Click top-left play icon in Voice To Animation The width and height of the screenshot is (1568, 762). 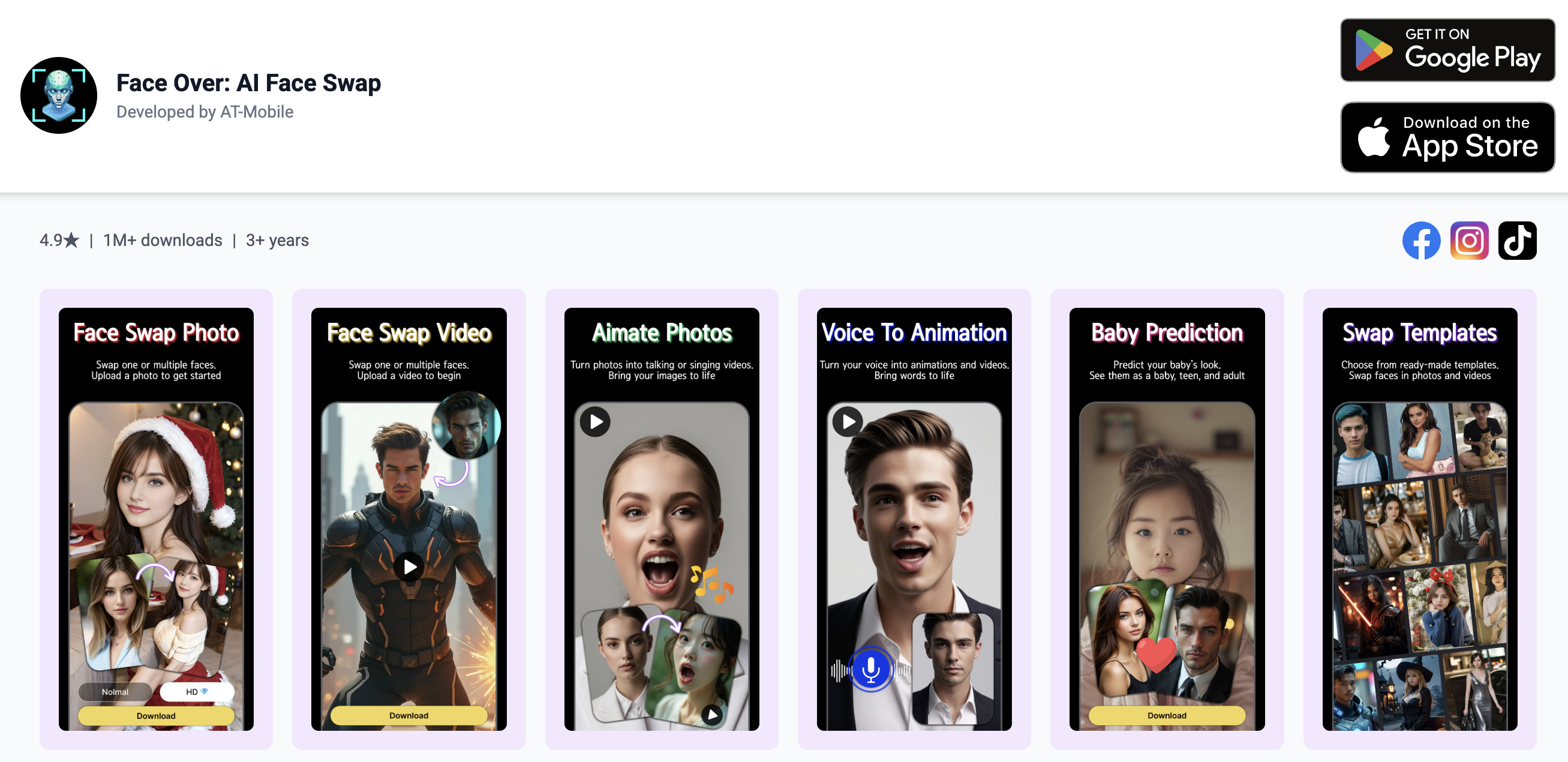[x=848, y=422]
